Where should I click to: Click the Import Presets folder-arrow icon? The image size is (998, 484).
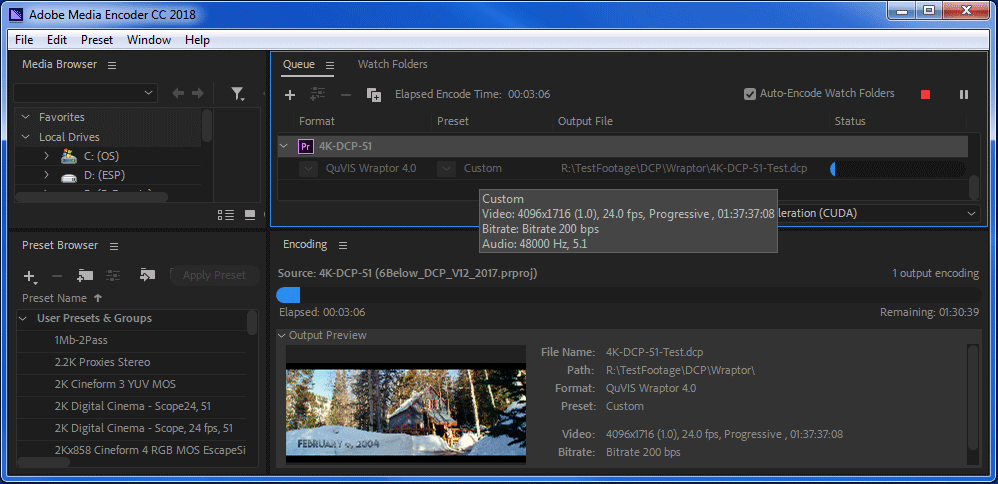tap(148, 275)
